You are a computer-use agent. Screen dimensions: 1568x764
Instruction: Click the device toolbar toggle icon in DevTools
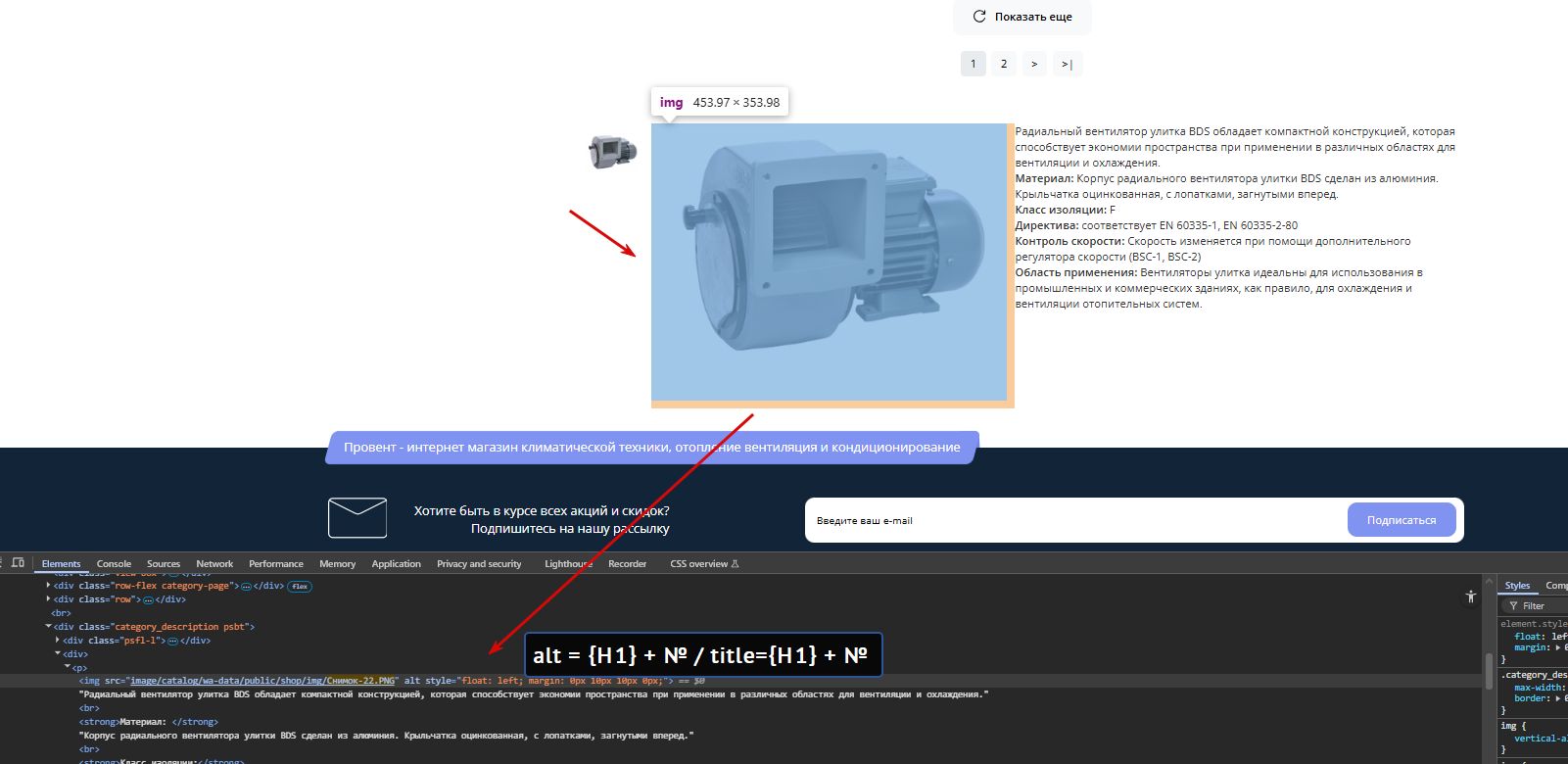[x=18, y=563]
